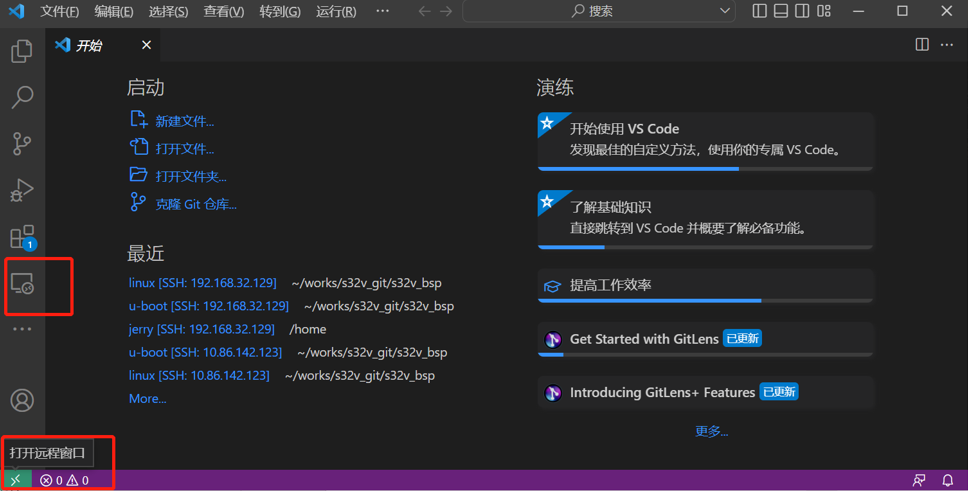The width and height of the screenshot is (968, 492).
Task: Open recent linux SSH 192.168.32.129 workspace
Action: pos(202,283)
